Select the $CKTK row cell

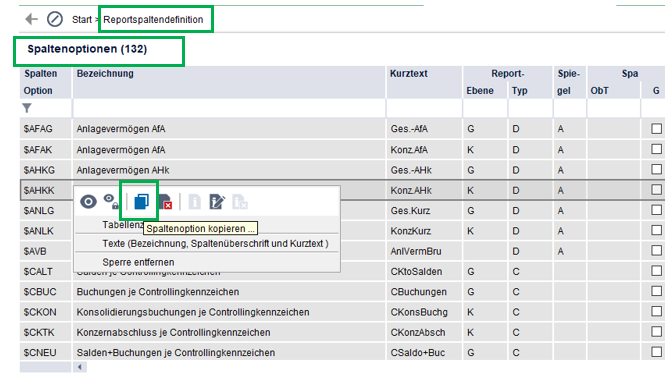pos(45,332)
